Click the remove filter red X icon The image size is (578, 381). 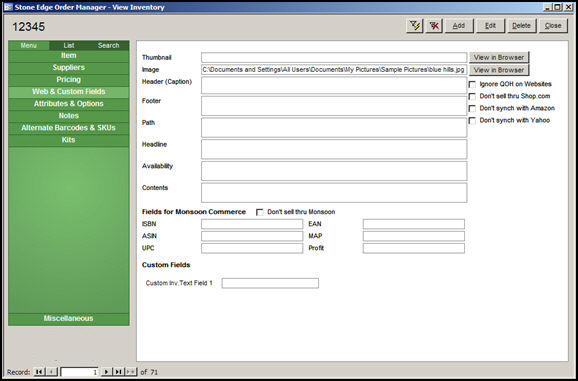434,26
